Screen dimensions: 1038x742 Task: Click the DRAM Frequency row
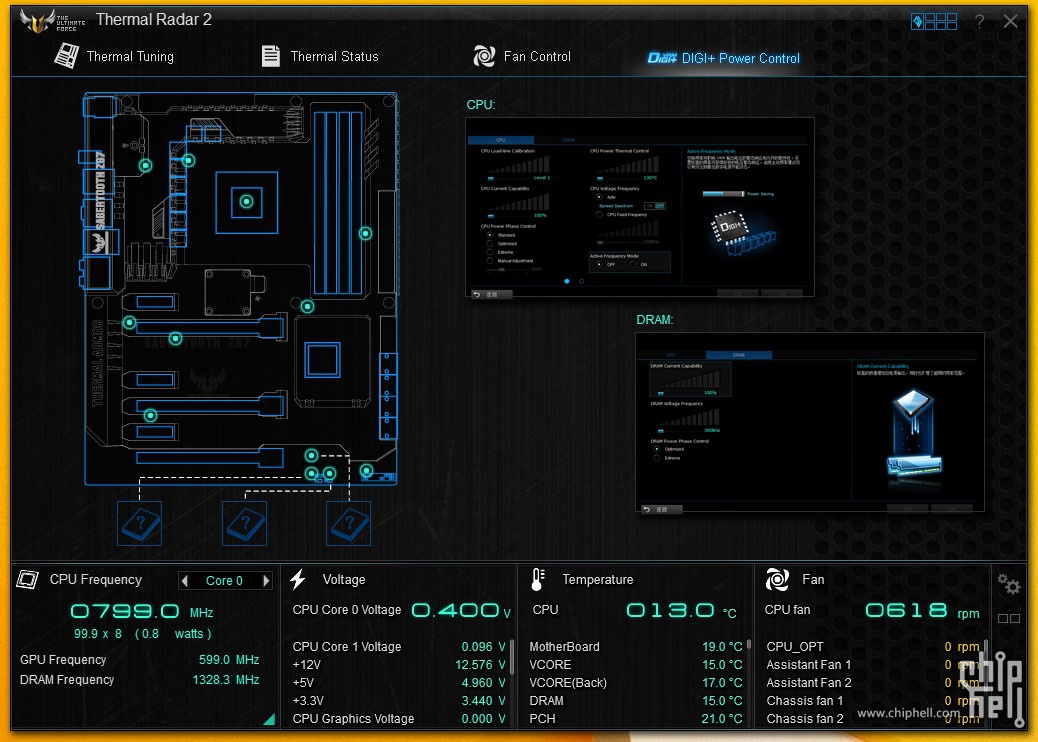click(139, 680)
